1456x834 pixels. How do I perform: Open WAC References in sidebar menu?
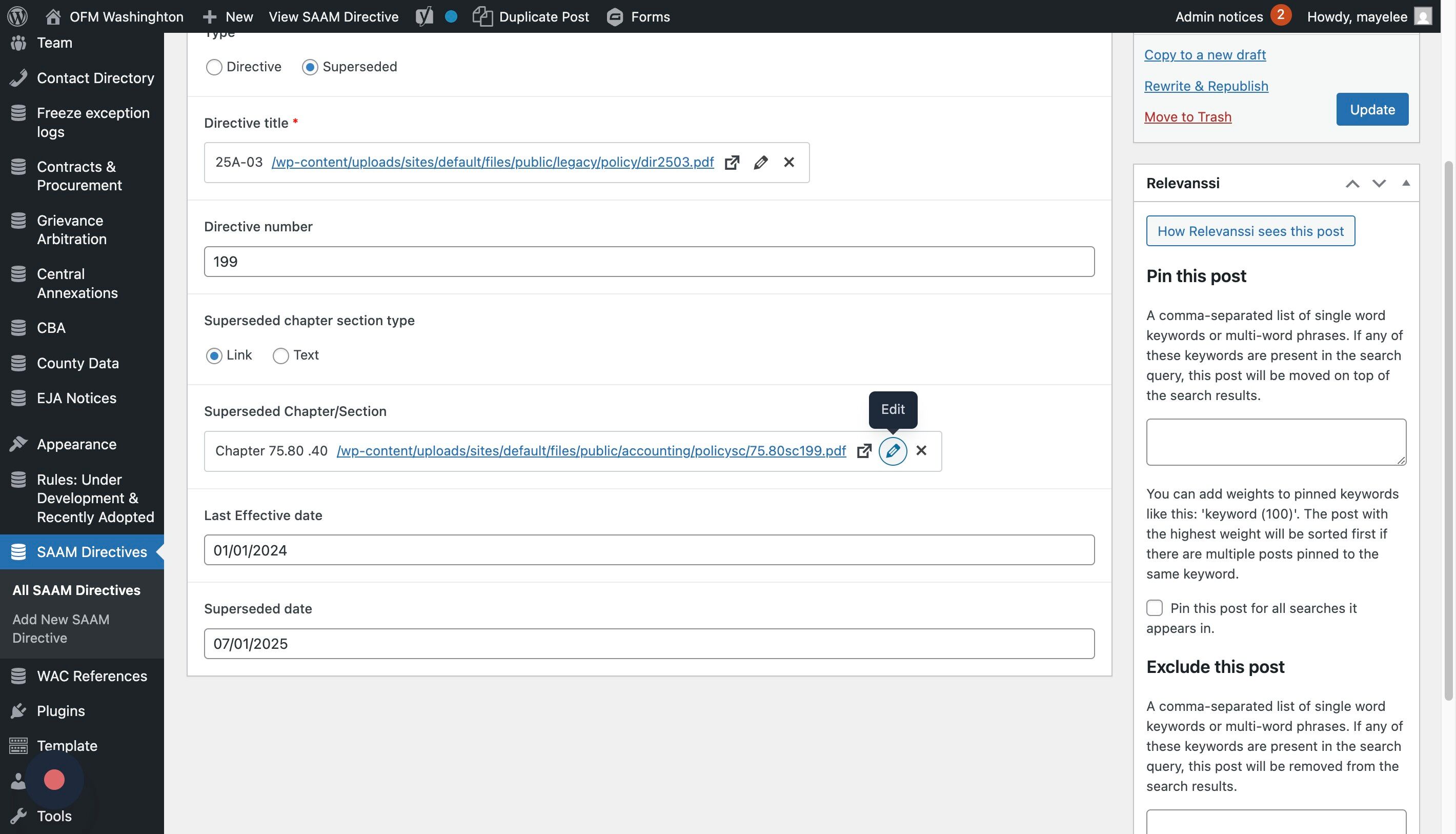pyautogui.click(x=92, y=676)
